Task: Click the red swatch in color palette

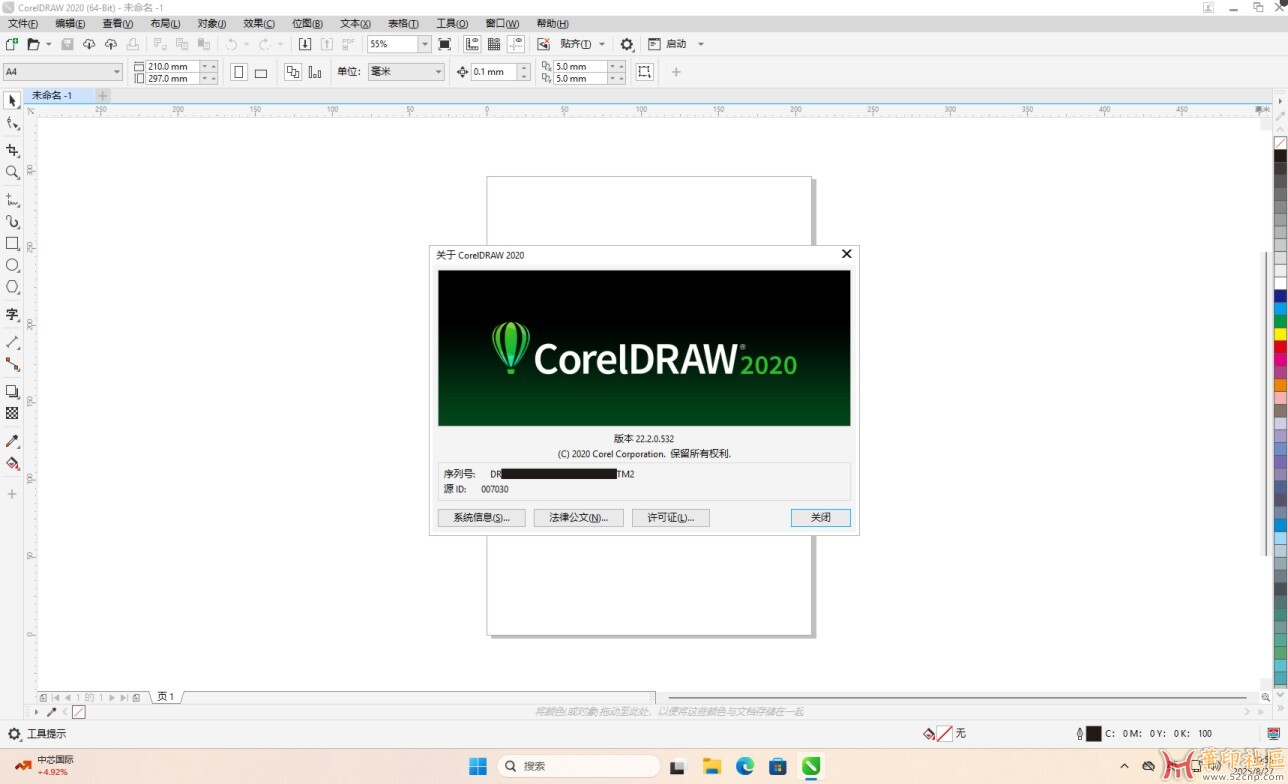Action: pos(1280,347)
